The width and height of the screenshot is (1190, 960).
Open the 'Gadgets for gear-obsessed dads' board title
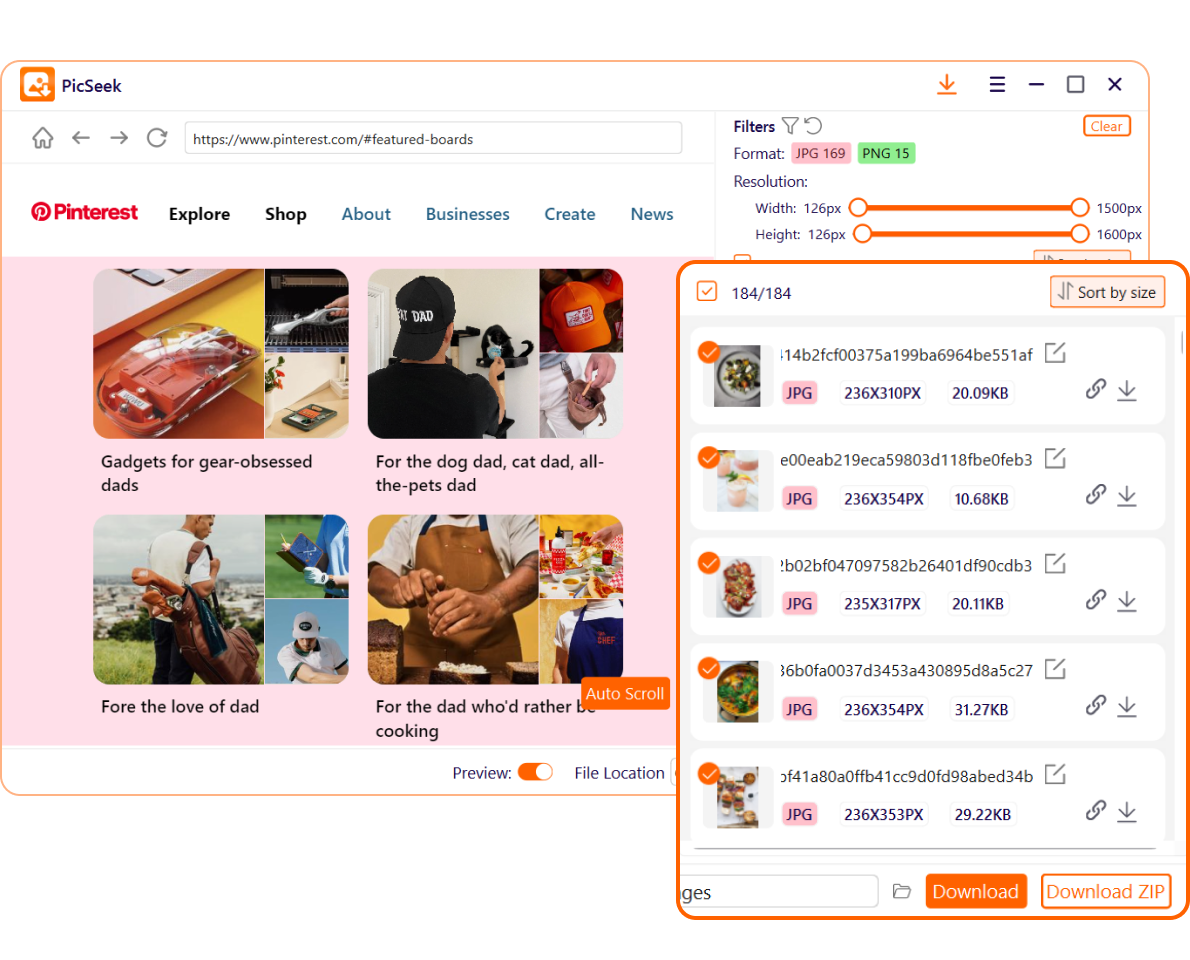206,473
